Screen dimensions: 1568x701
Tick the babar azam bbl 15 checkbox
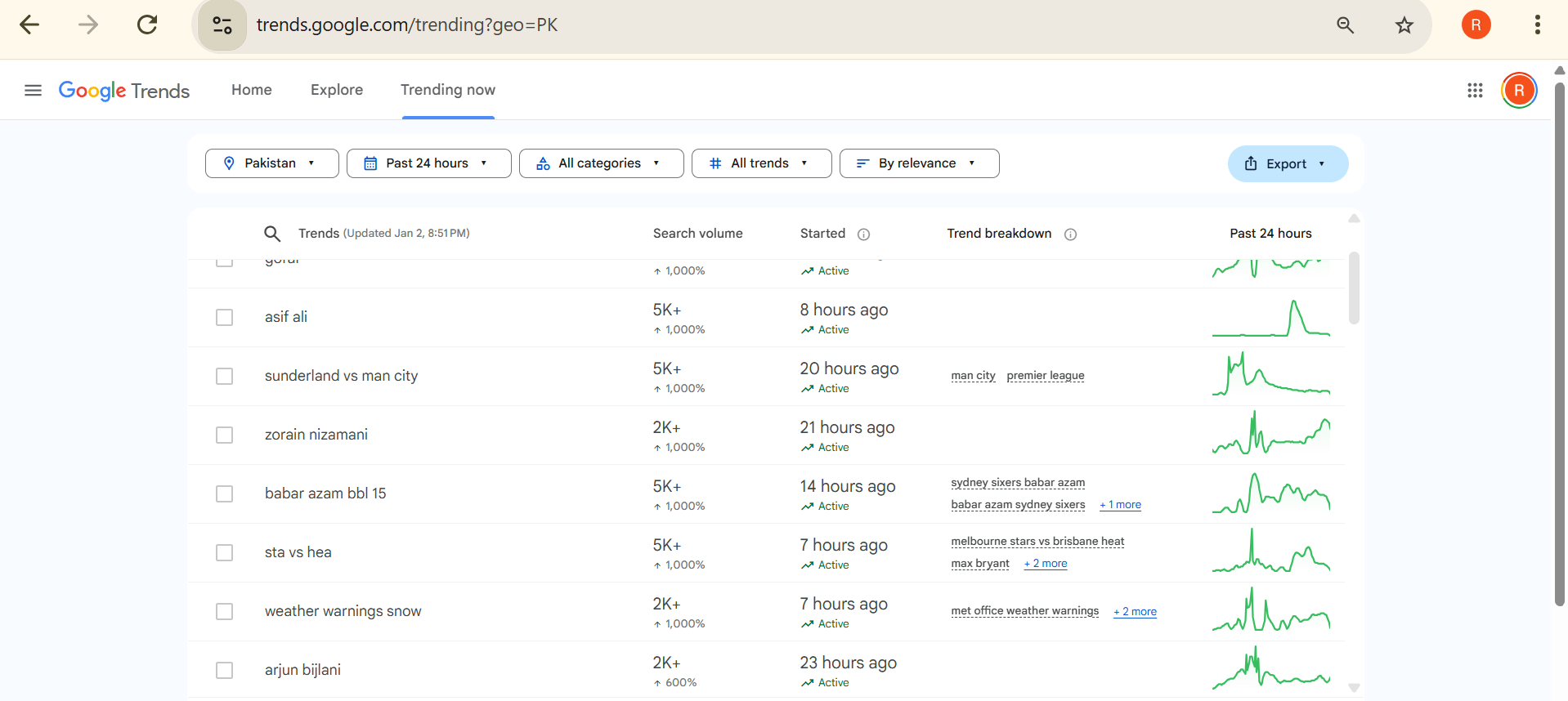pos(224,493)
